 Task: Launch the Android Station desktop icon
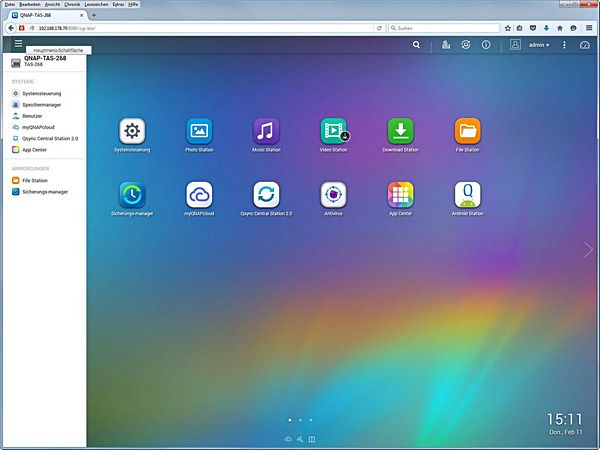(468, 195)
